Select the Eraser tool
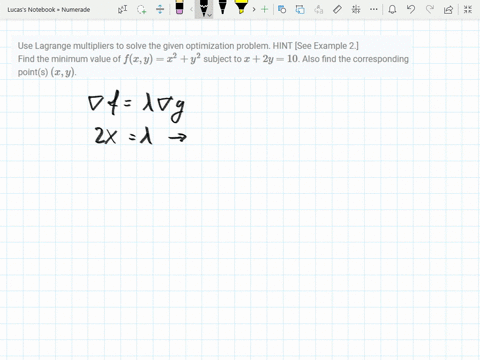 coord(179,7)
